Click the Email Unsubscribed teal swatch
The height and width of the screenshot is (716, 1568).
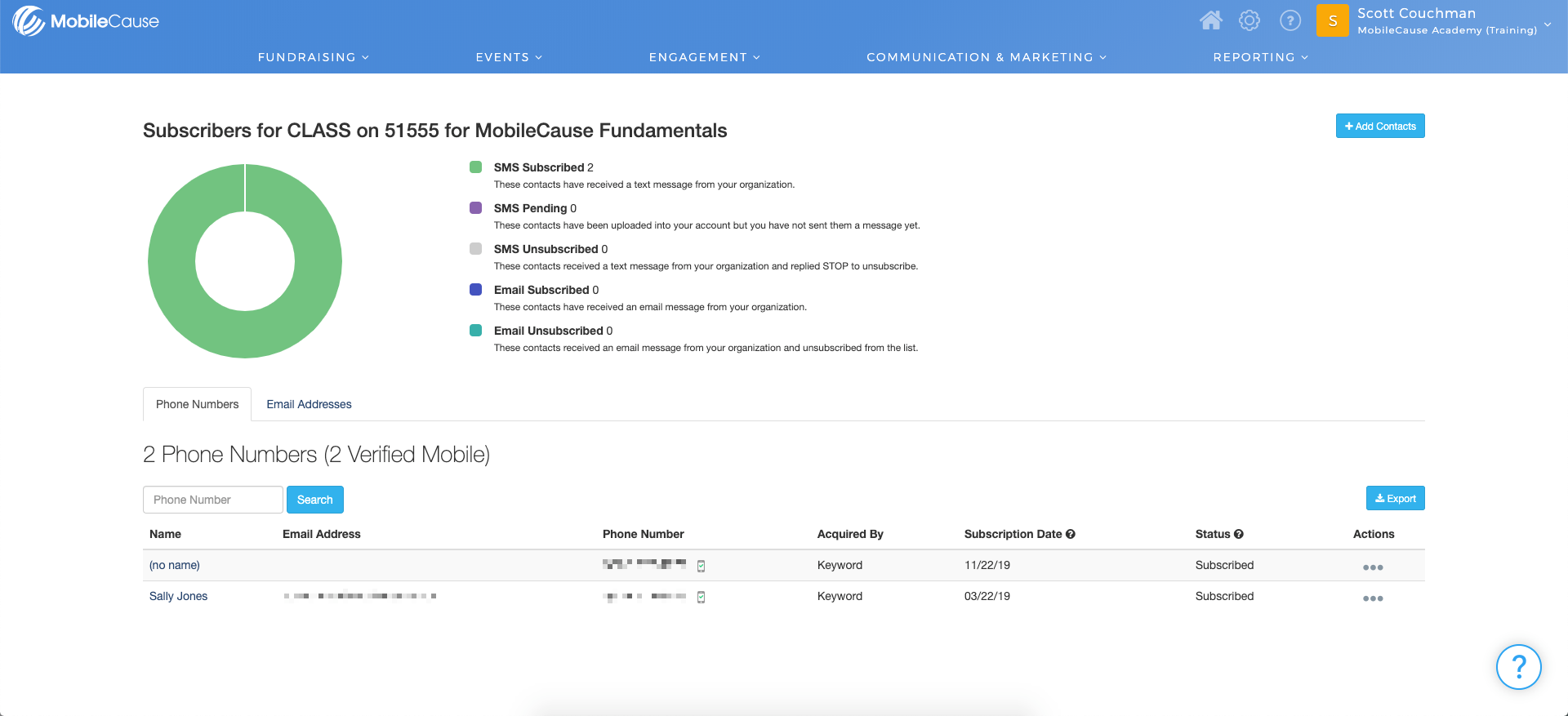(x=475, y=331)
